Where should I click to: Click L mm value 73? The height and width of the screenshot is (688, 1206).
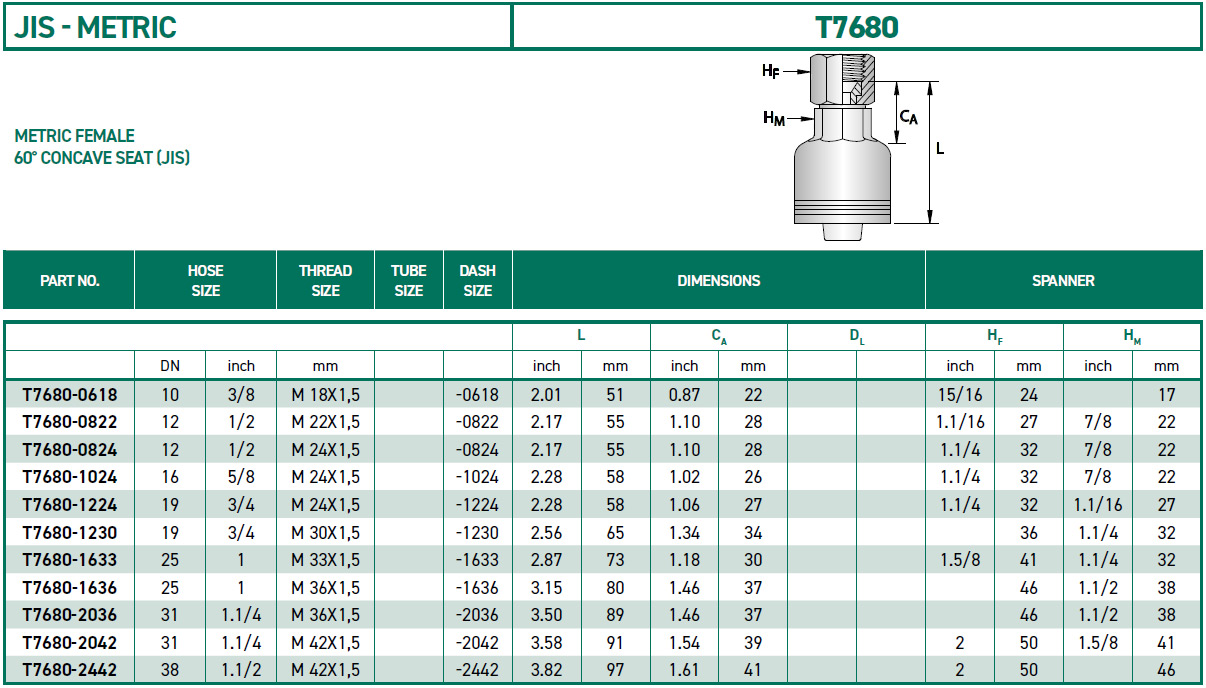[x=616, y=560]
